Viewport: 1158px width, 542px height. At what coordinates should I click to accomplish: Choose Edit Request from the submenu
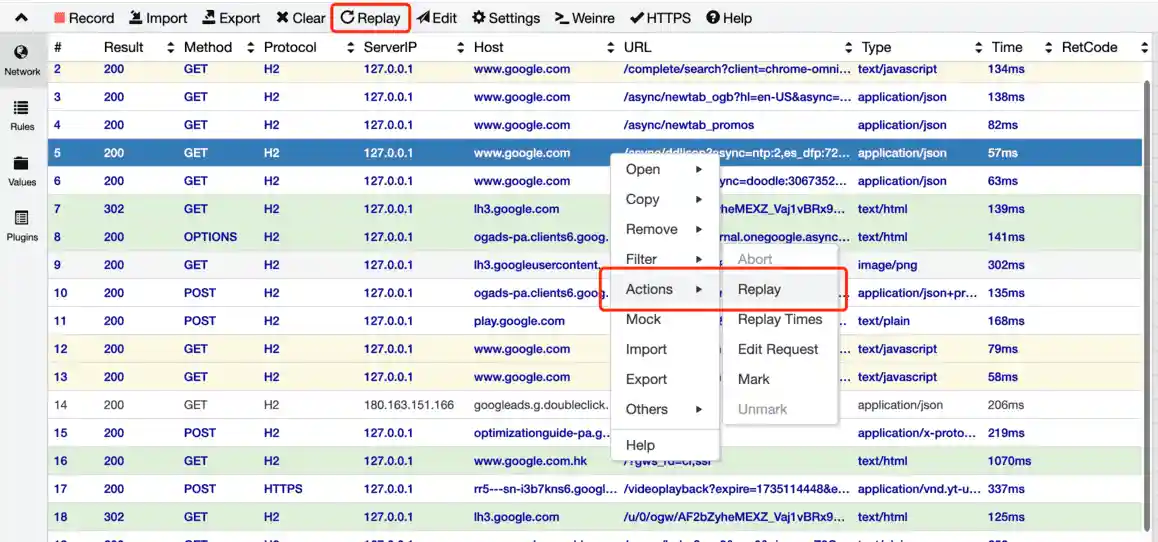tap(777, 349)
